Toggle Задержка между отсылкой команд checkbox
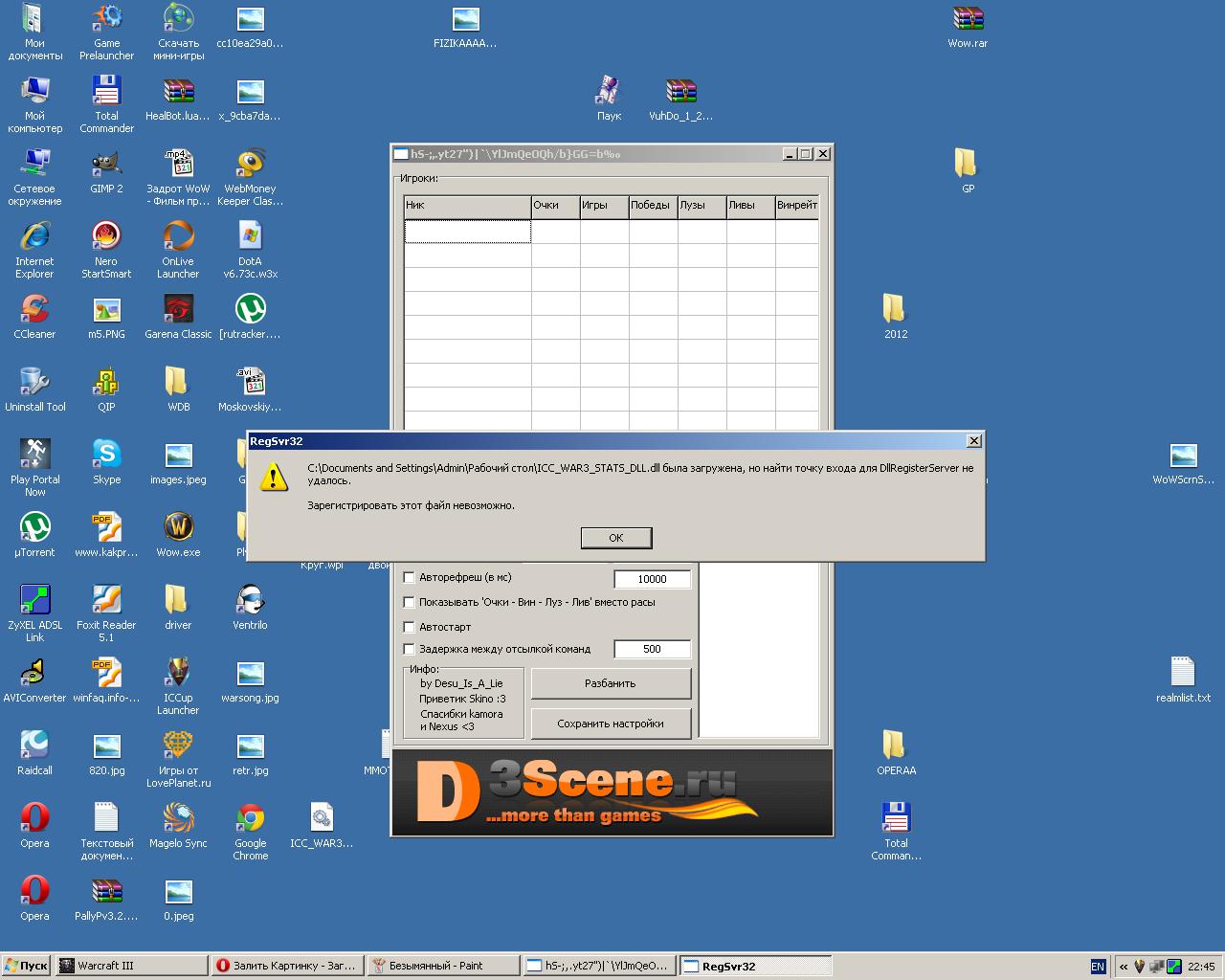Image resolution: width=1225 pixels, height=980 pixels. click(x=410, y=649)
